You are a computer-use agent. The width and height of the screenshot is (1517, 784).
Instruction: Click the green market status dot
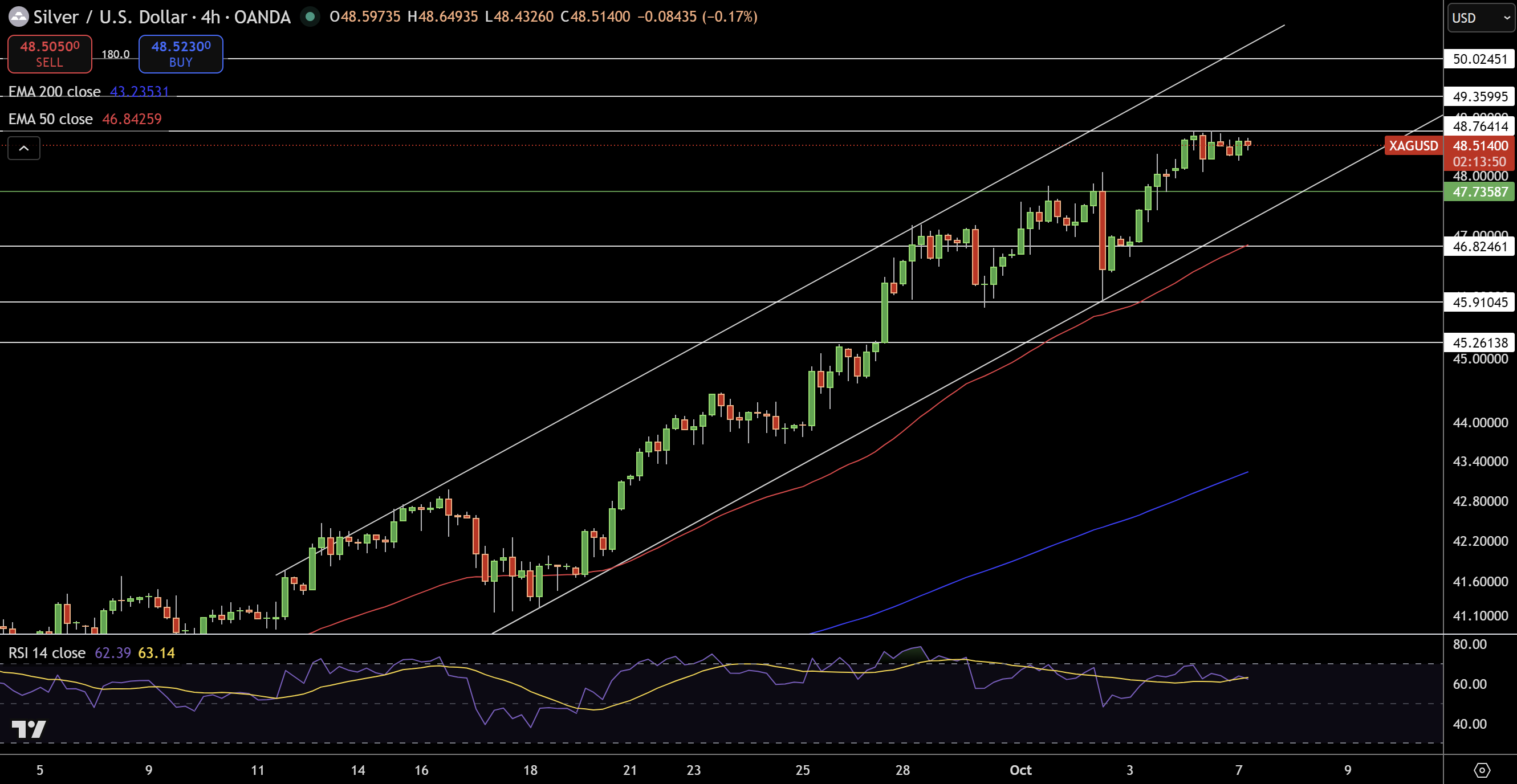tap(310, 17)
